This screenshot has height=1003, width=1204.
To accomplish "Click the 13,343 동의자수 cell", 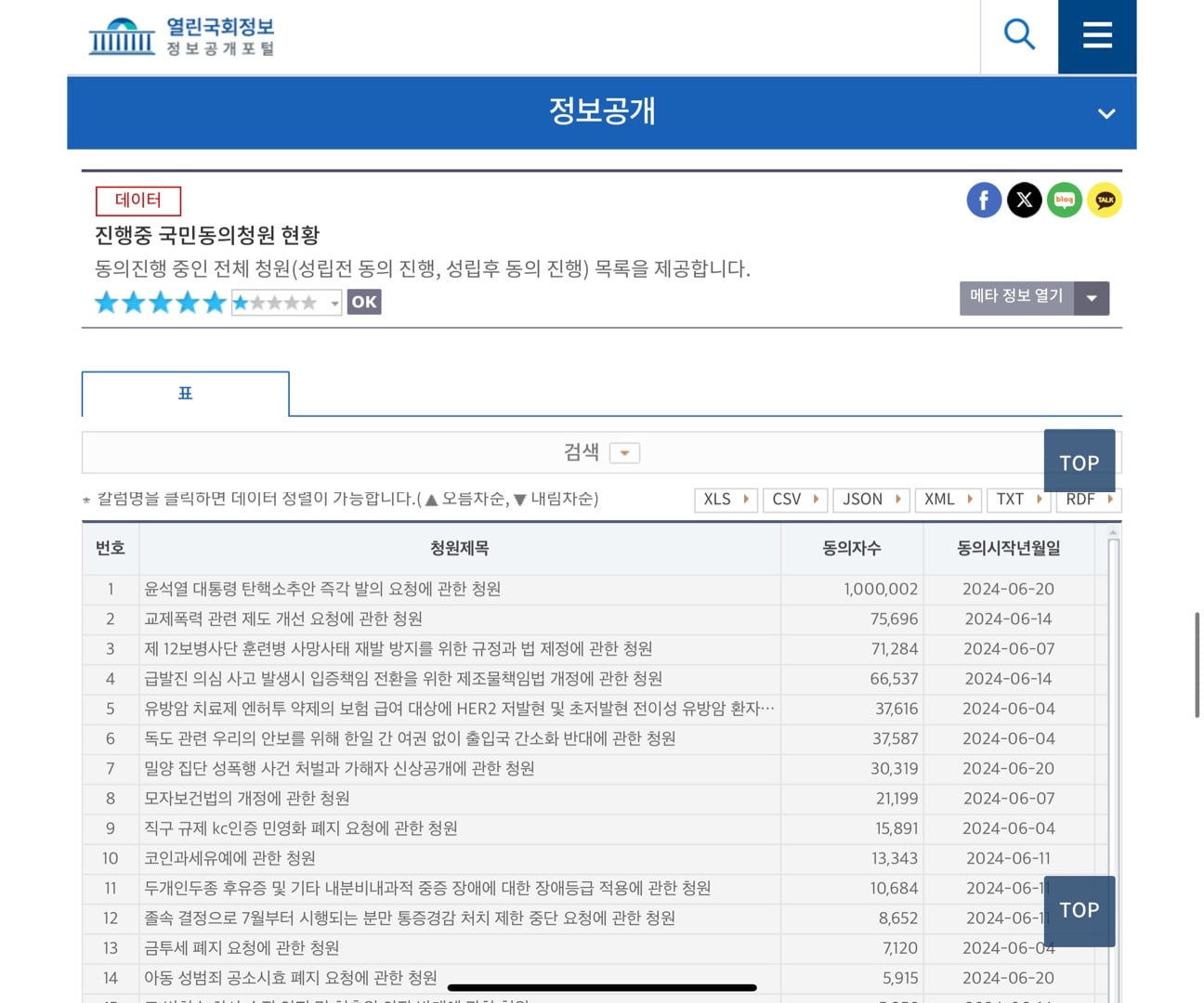I will pos(852,858).
